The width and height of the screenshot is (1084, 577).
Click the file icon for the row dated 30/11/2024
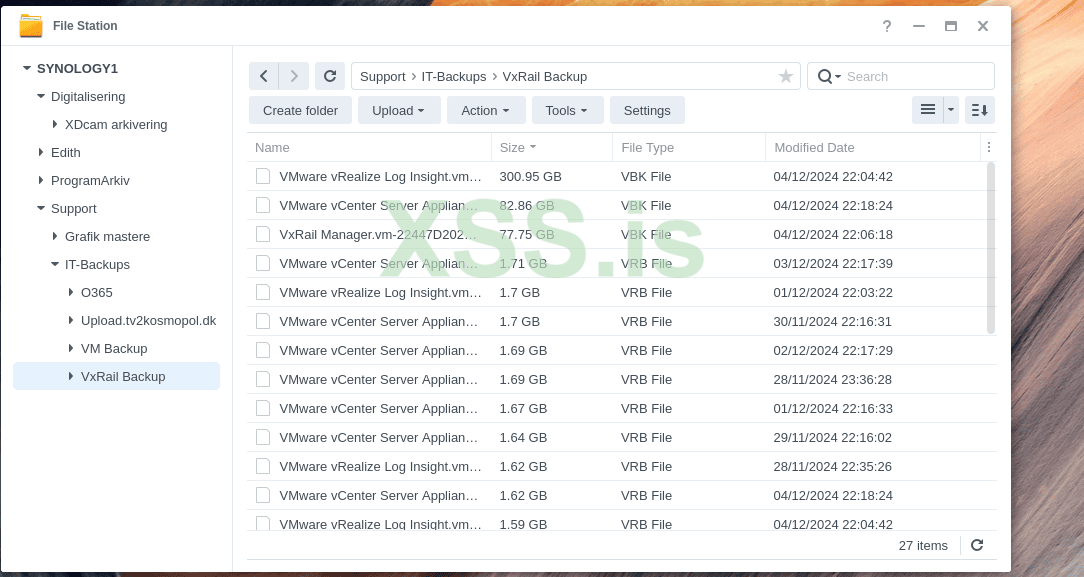[263, 321]
